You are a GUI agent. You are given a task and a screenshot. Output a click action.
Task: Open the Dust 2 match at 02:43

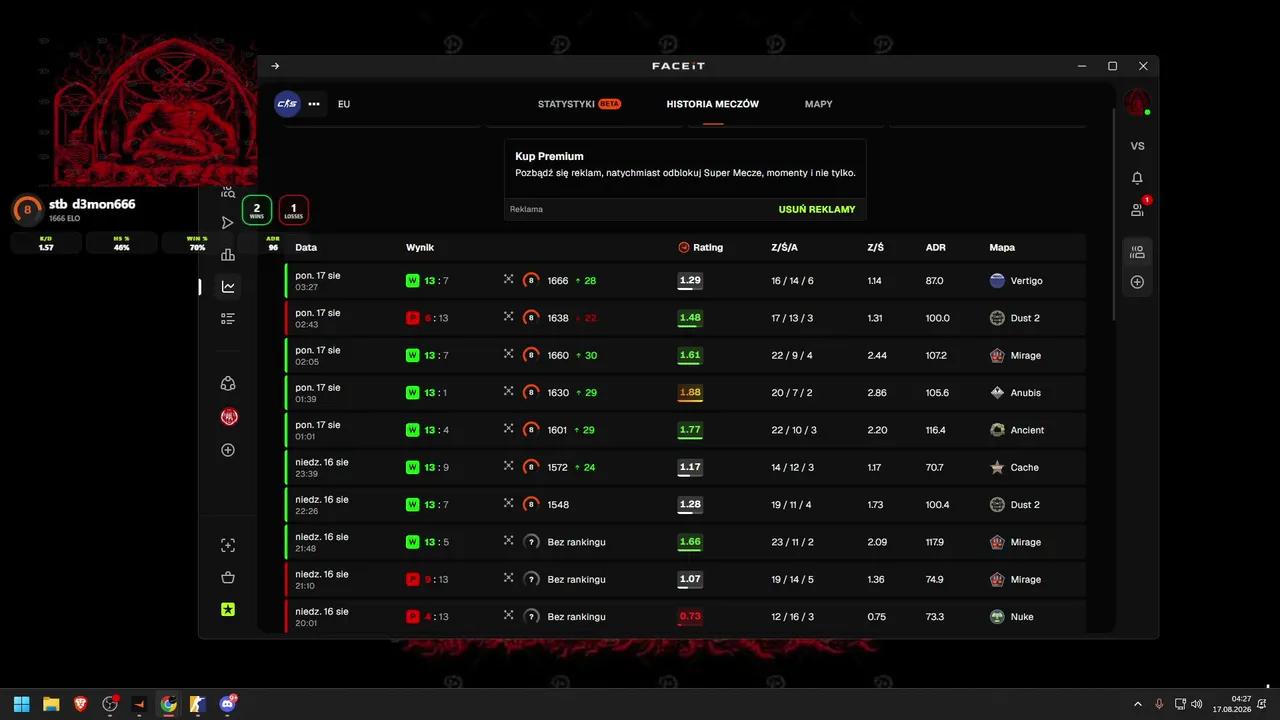[685, 318]
